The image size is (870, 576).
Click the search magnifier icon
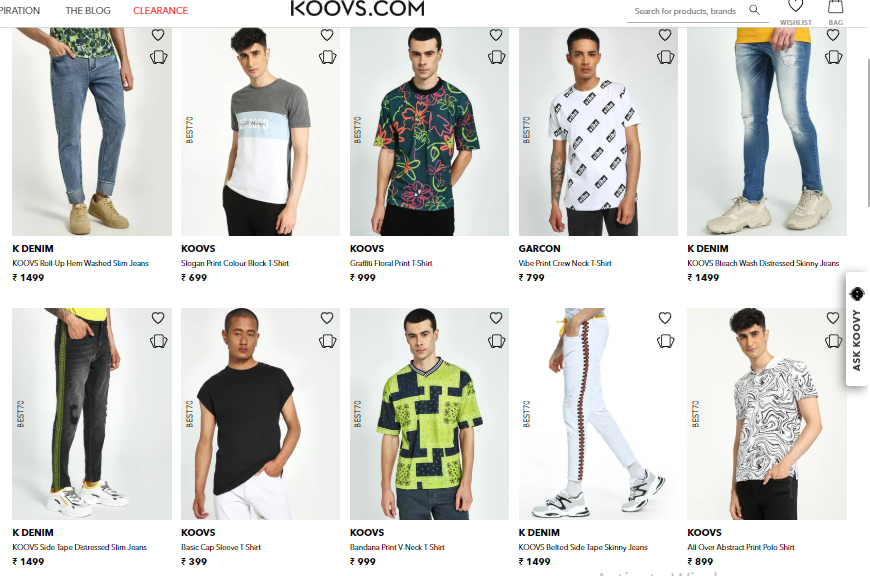pyautogui.click(x=754, y=10)
